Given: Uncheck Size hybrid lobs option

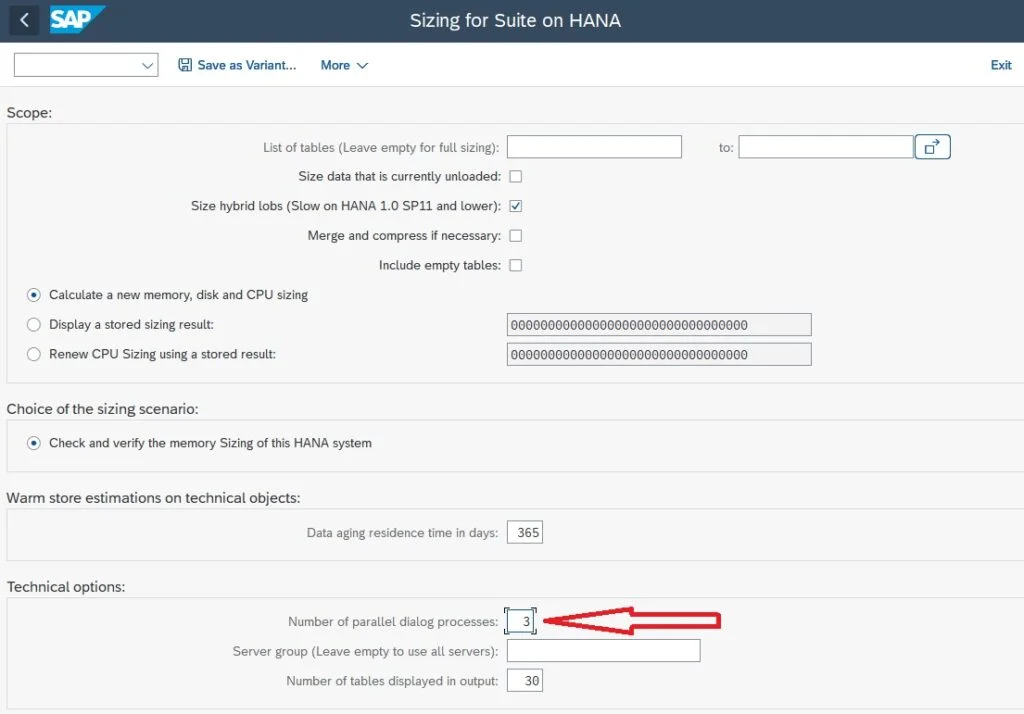Looking at the screenshot, I should click(515, 206).
